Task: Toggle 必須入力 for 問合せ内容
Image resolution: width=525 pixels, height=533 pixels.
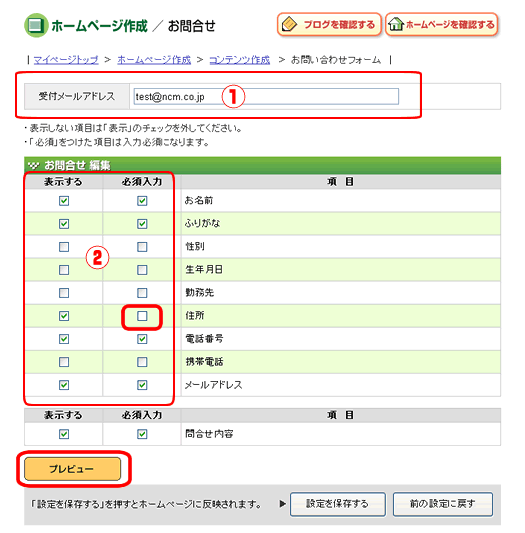Action: click(142, 434)
